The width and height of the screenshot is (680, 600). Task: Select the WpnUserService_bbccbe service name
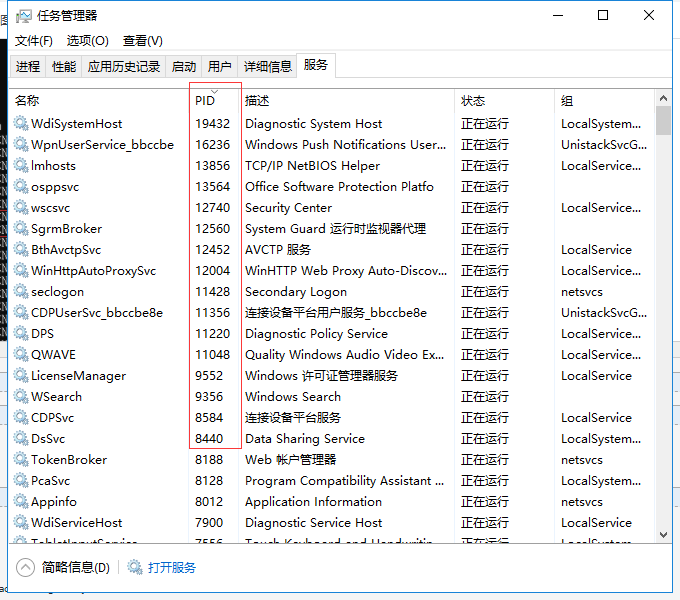(102, 145)
